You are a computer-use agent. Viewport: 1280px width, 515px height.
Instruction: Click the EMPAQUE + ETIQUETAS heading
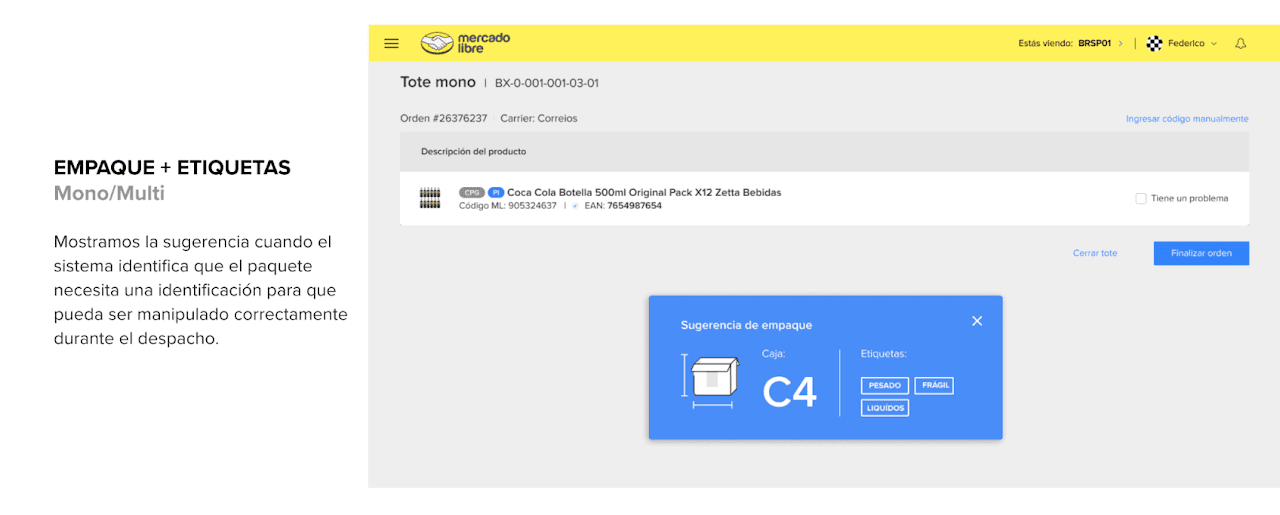click(172, 168)
